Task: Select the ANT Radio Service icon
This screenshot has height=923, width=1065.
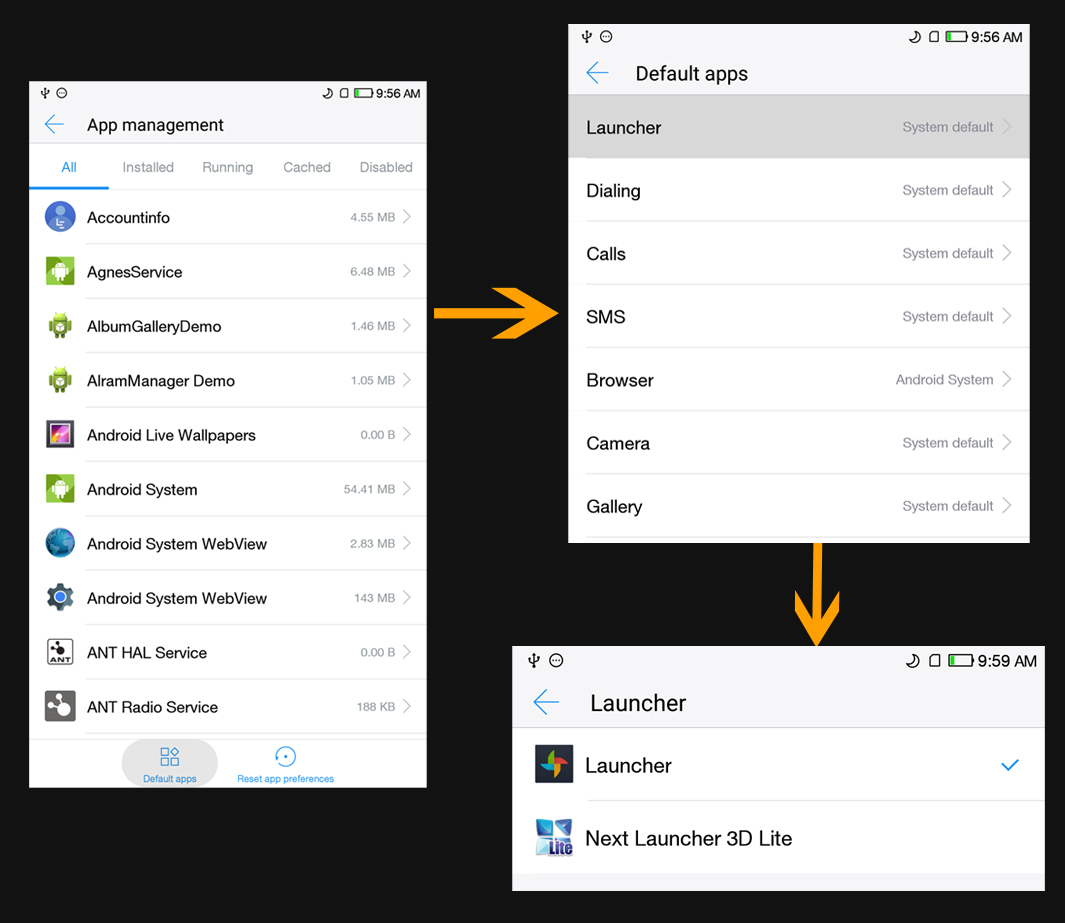Action: click(60, 706)
